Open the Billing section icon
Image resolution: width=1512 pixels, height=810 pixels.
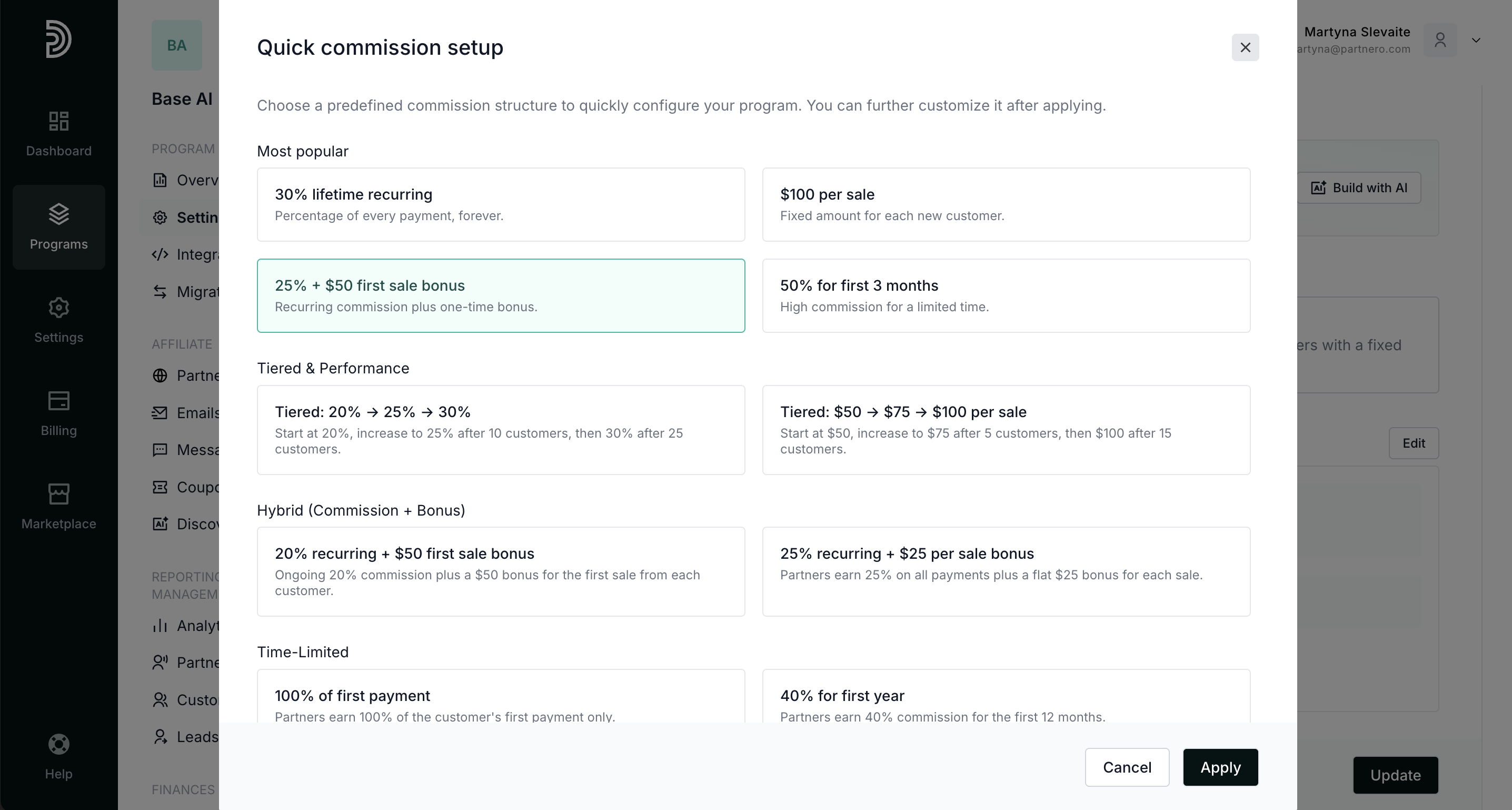point(58,401)
